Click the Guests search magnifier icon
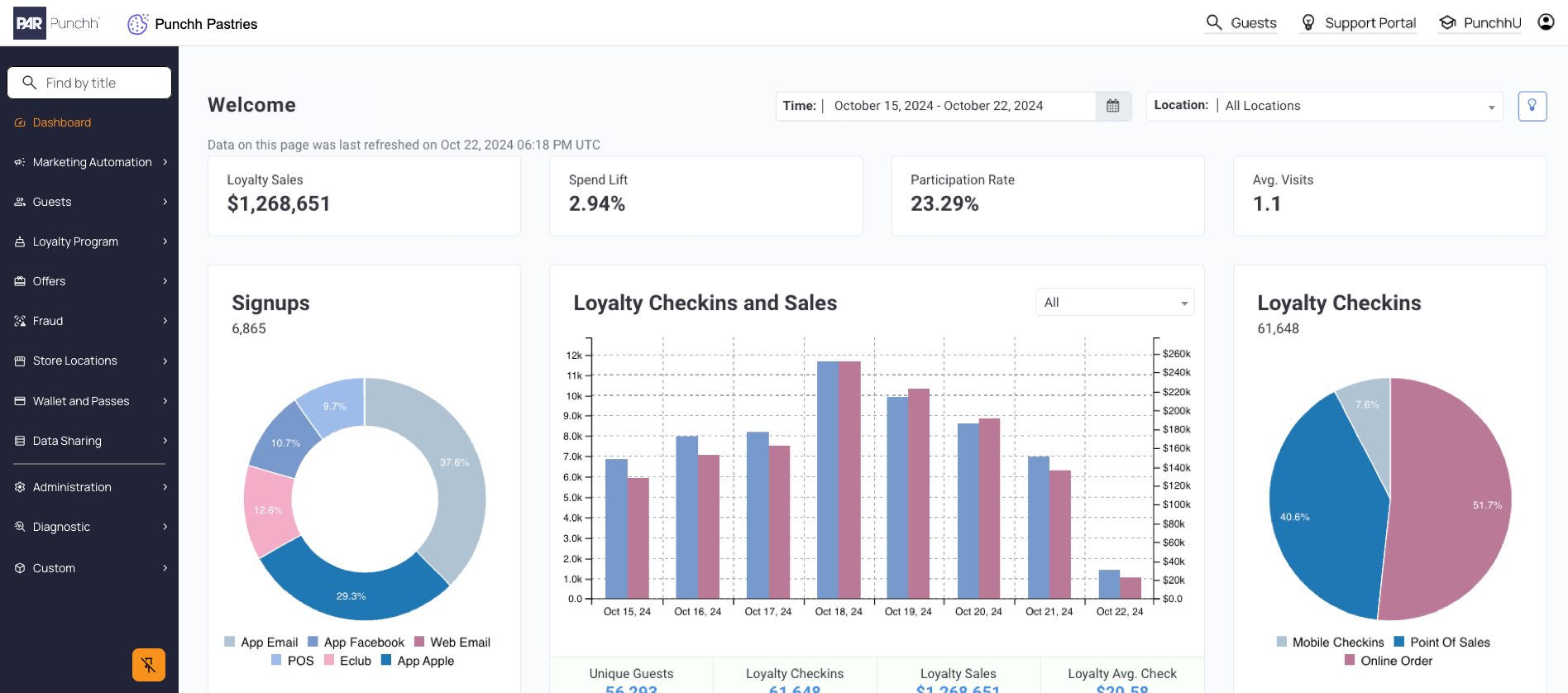Screen dimensions: 1568x693 tap(1214, 22)
